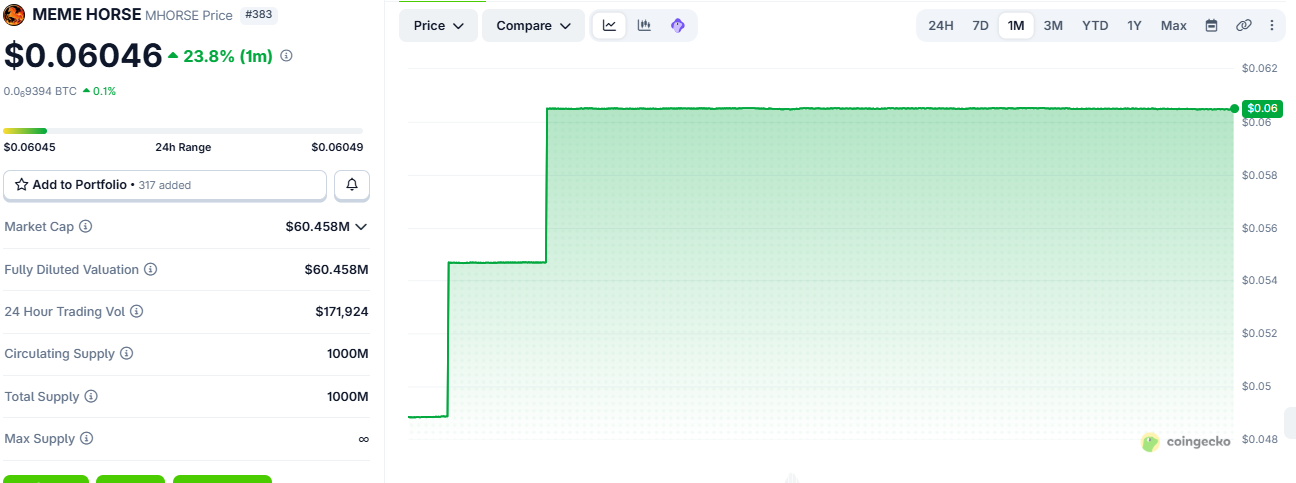1296x483 pixels.
Task: Click the $0.062 y-axis label
Action: [1260, 69]
